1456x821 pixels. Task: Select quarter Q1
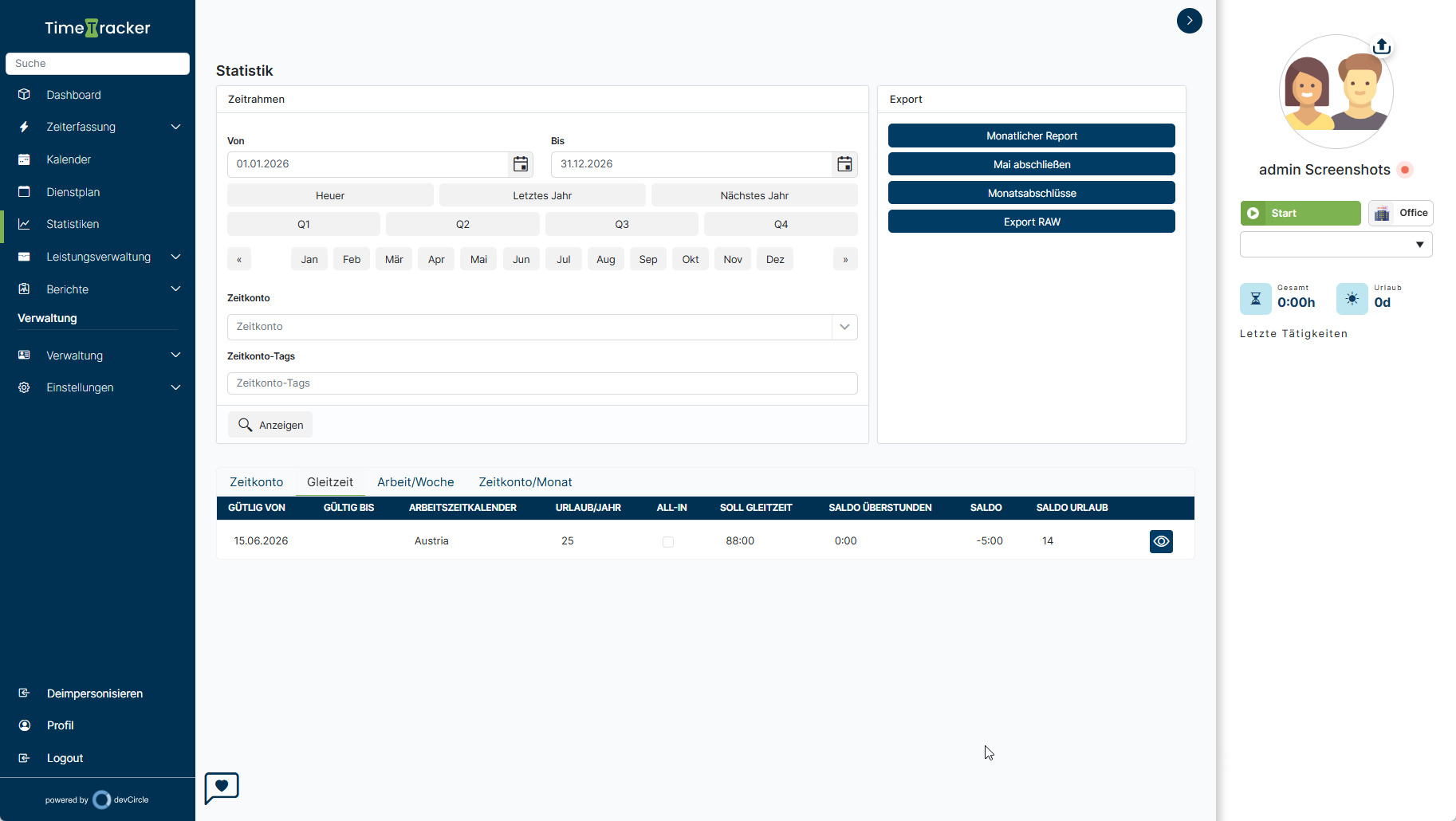click(x=304, y=224)
